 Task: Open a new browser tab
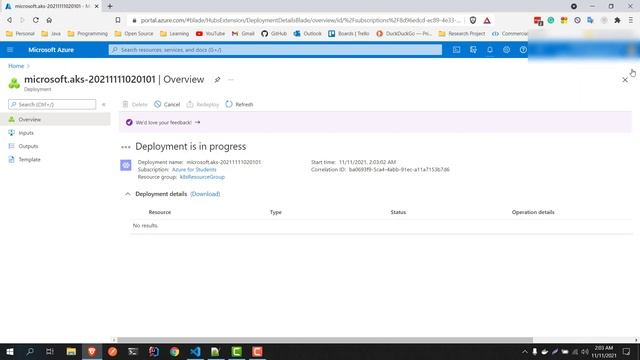click(x=110, y=6)
